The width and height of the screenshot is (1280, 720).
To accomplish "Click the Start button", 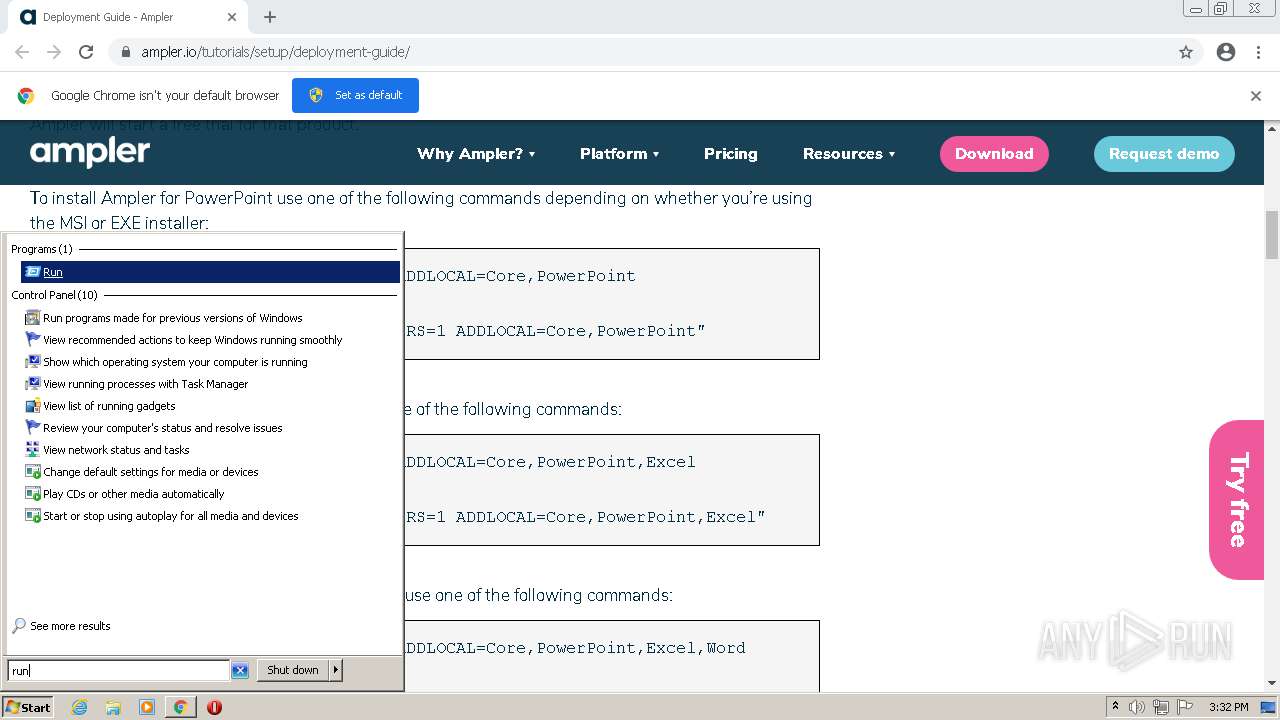I will [x=28, y=707].
